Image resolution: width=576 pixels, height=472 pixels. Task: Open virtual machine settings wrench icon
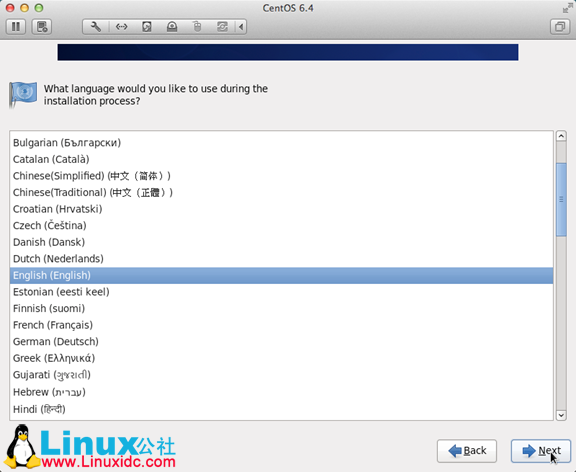96,27
